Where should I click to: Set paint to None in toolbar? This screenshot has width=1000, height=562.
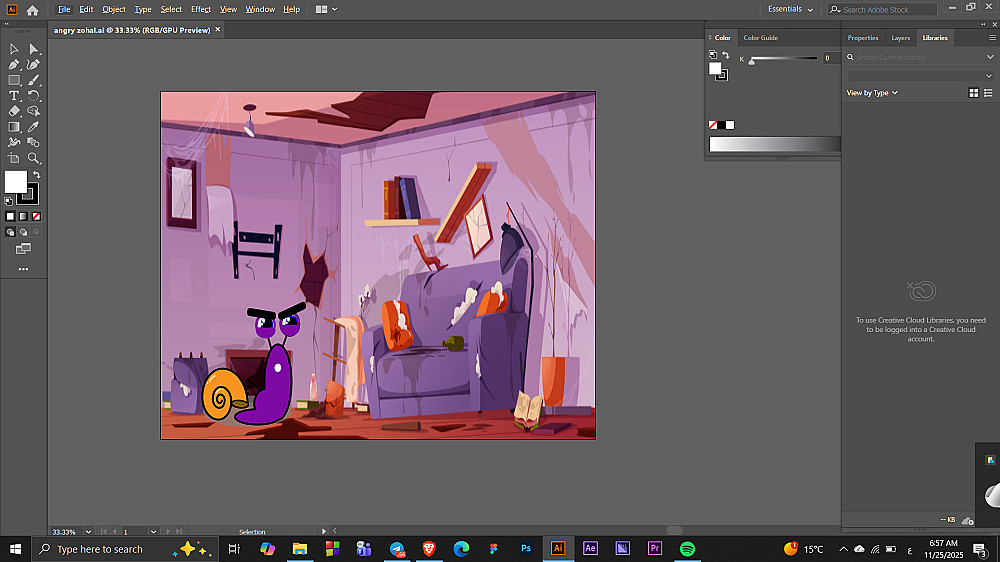pyautogui.click(x=36, y=216)
